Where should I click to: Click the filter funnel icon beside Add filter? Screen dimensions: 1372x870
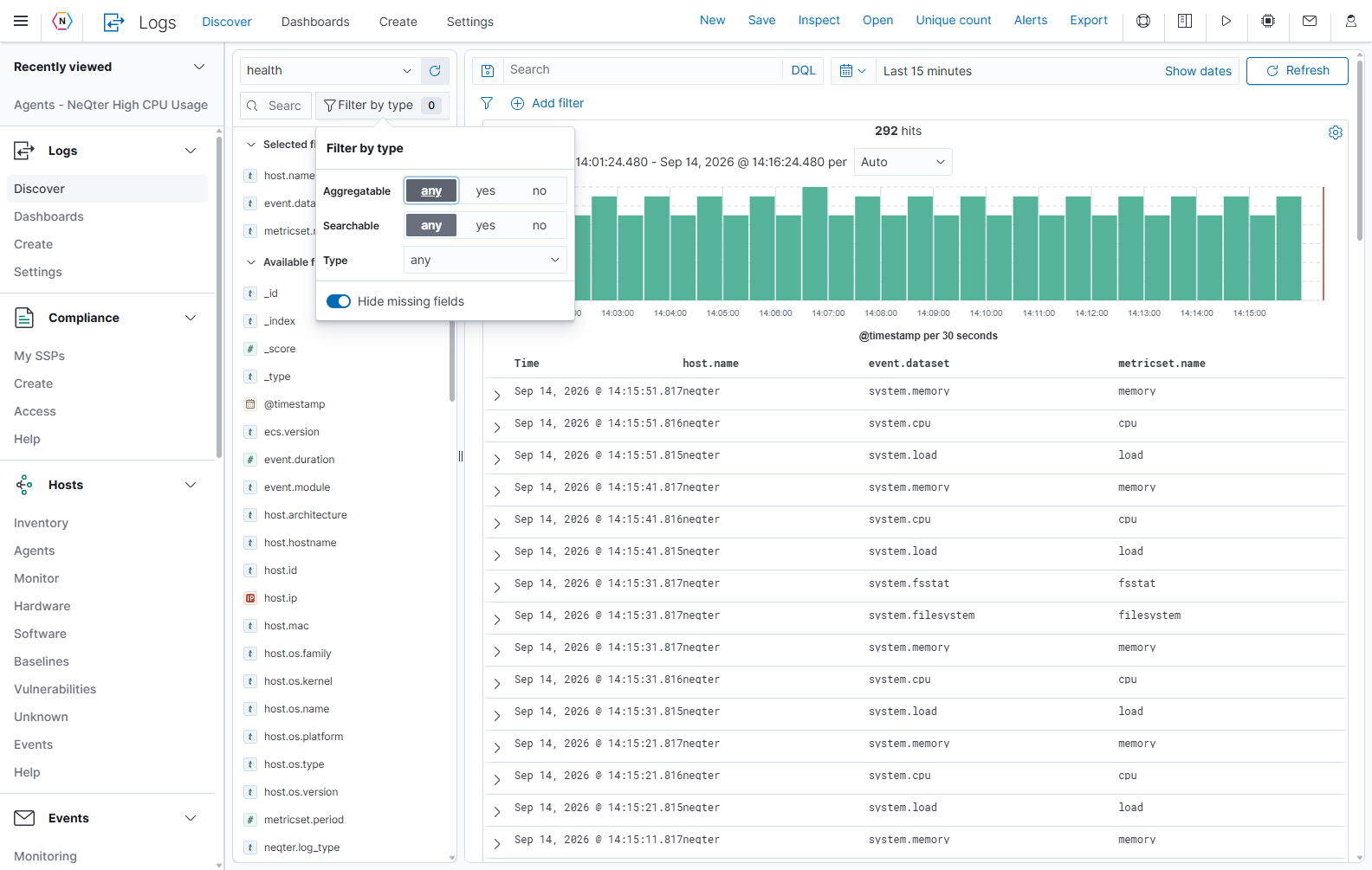(487, 103)
